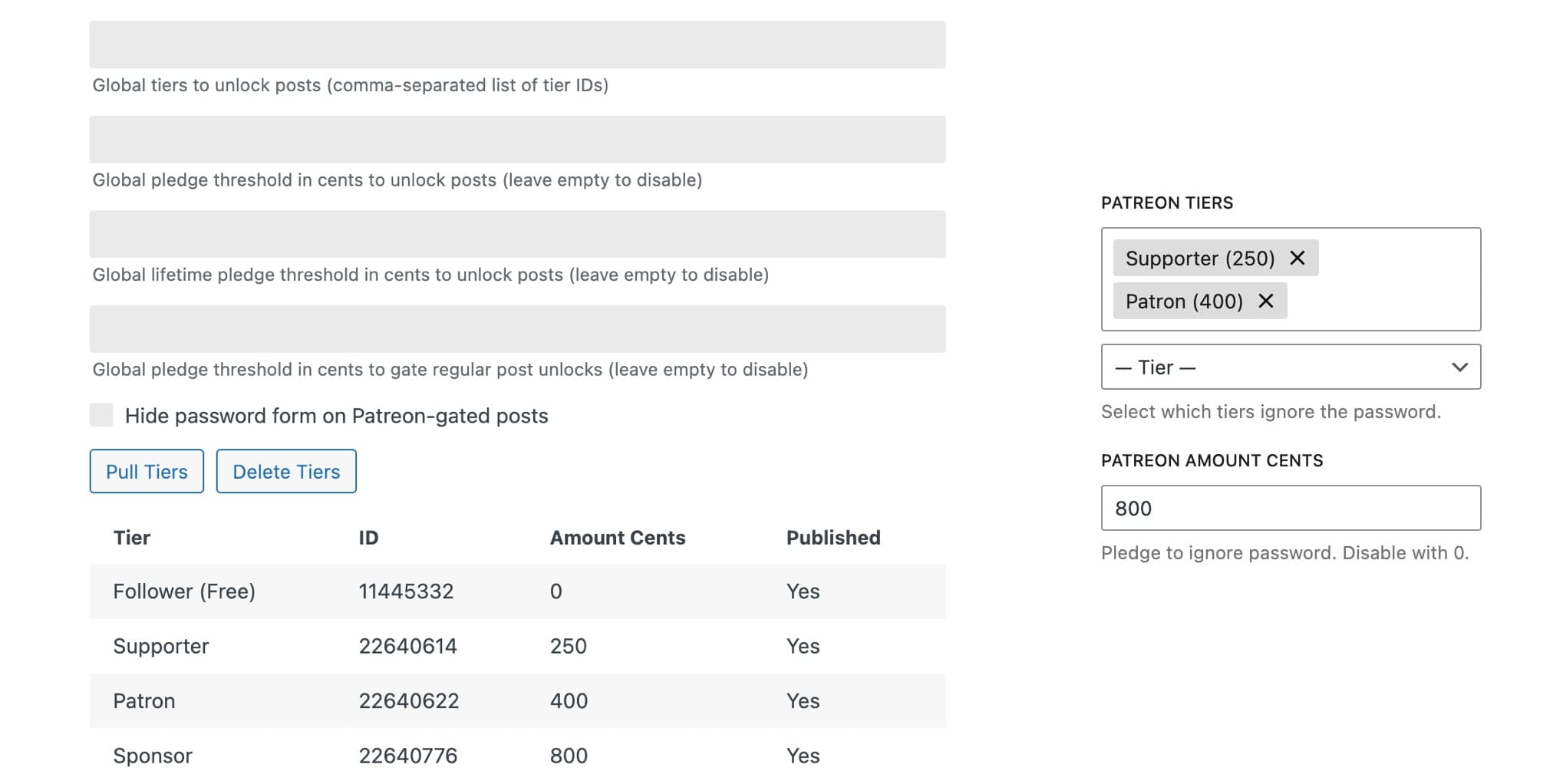The width and height of the screenshot is (1553, 784).
Task: Tick Hide password form on Patreon-gated posts
Action: tap(101, 415)
